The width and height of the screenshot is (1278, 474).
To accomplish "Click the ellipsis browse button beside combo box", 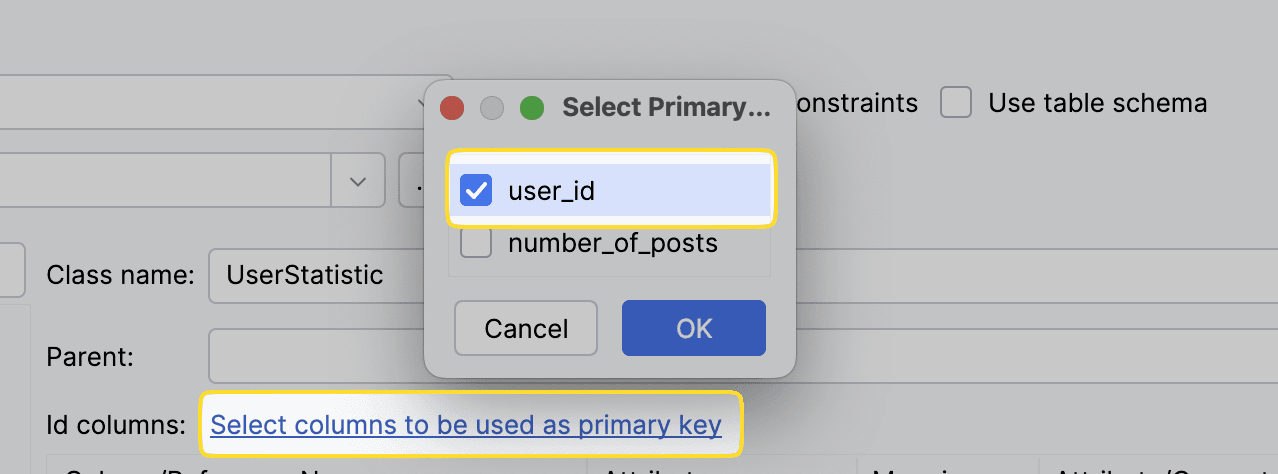I will pos(412,181).
